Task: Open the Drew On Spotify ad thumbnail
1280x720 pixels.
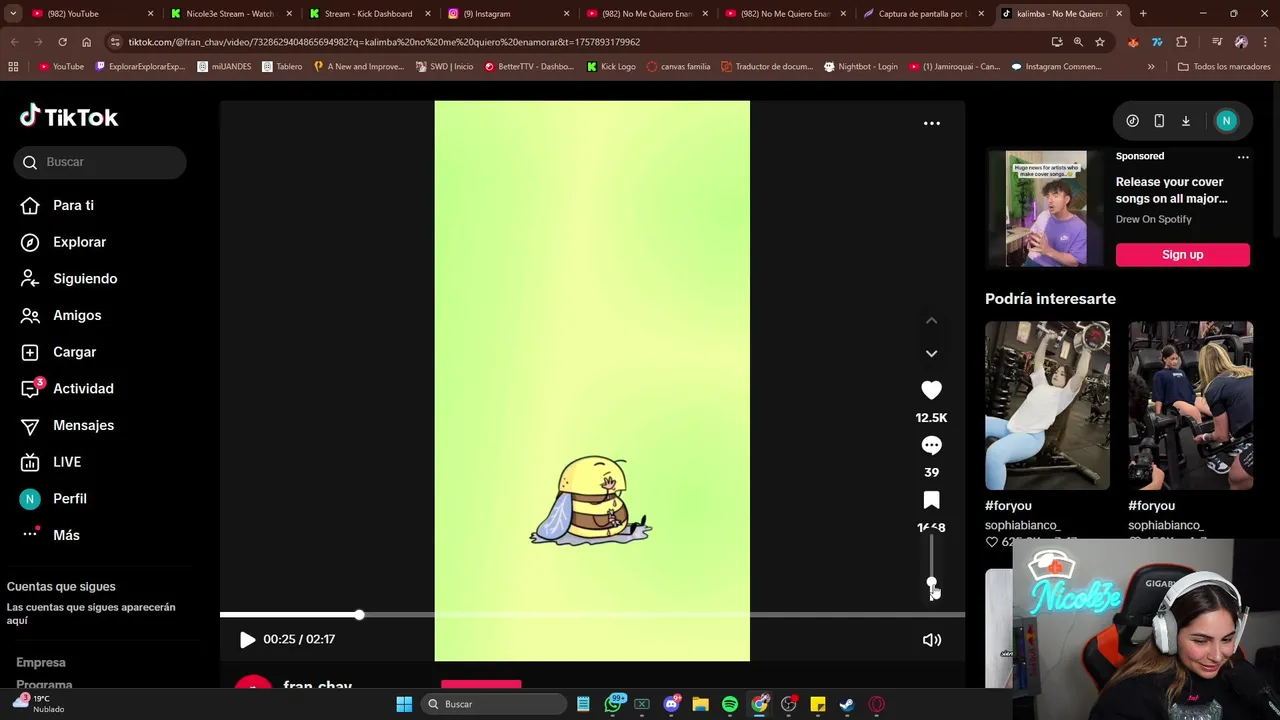Action: (x=1046, y=208)
